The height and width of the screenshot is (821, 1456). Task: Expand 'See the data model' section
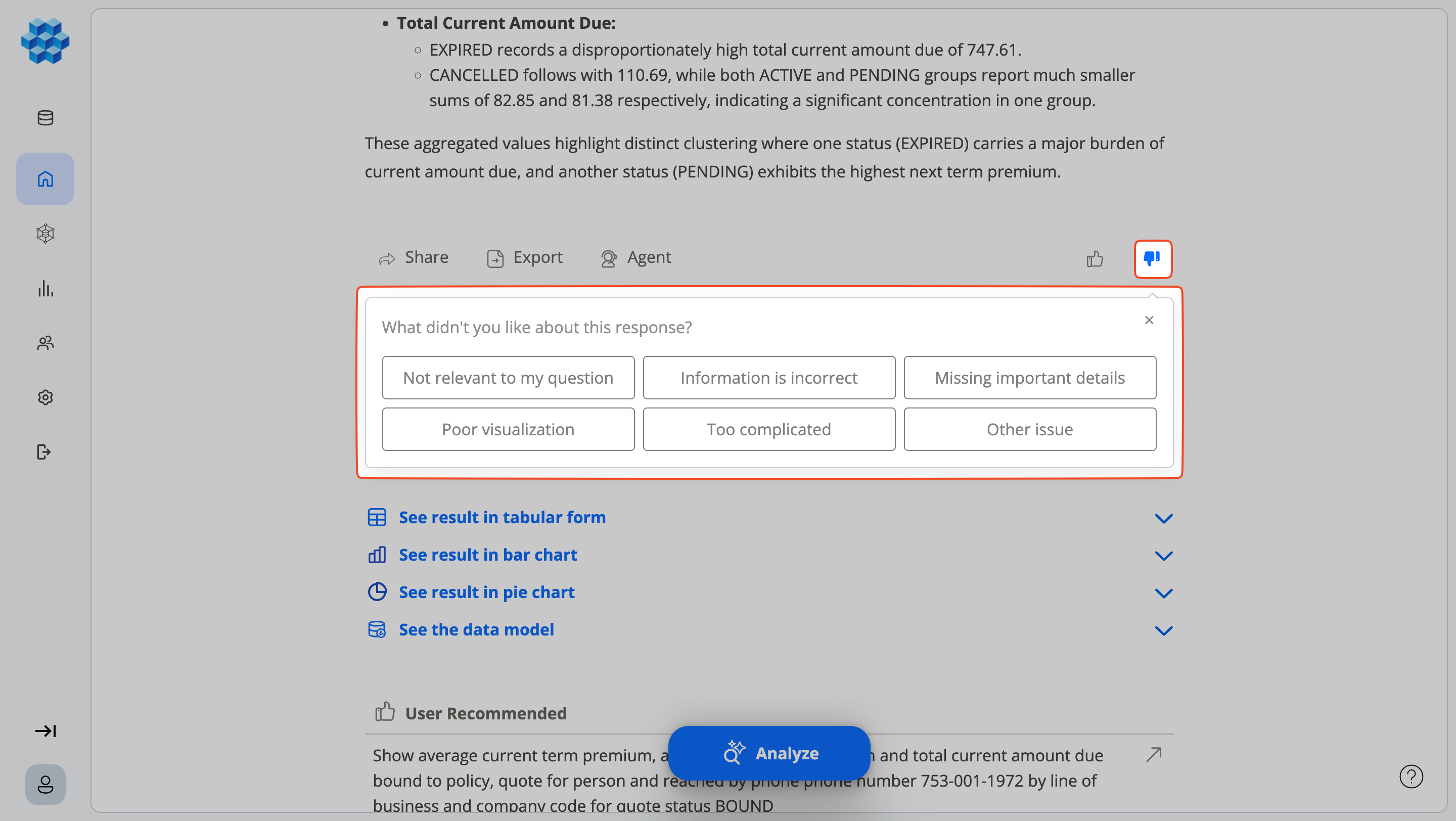(x=476, y=629)
